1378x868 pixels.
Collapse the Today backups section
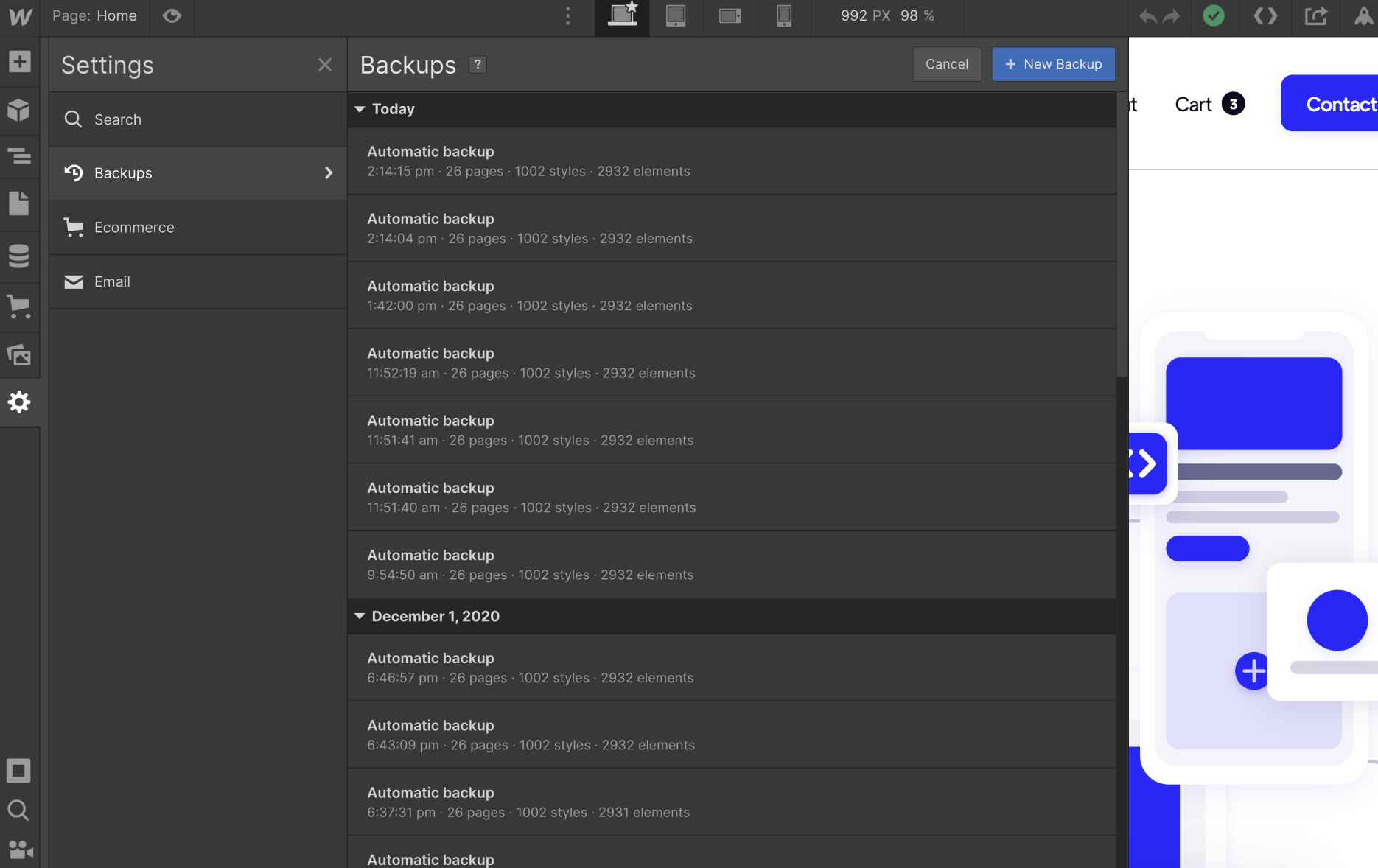point(360,108)
